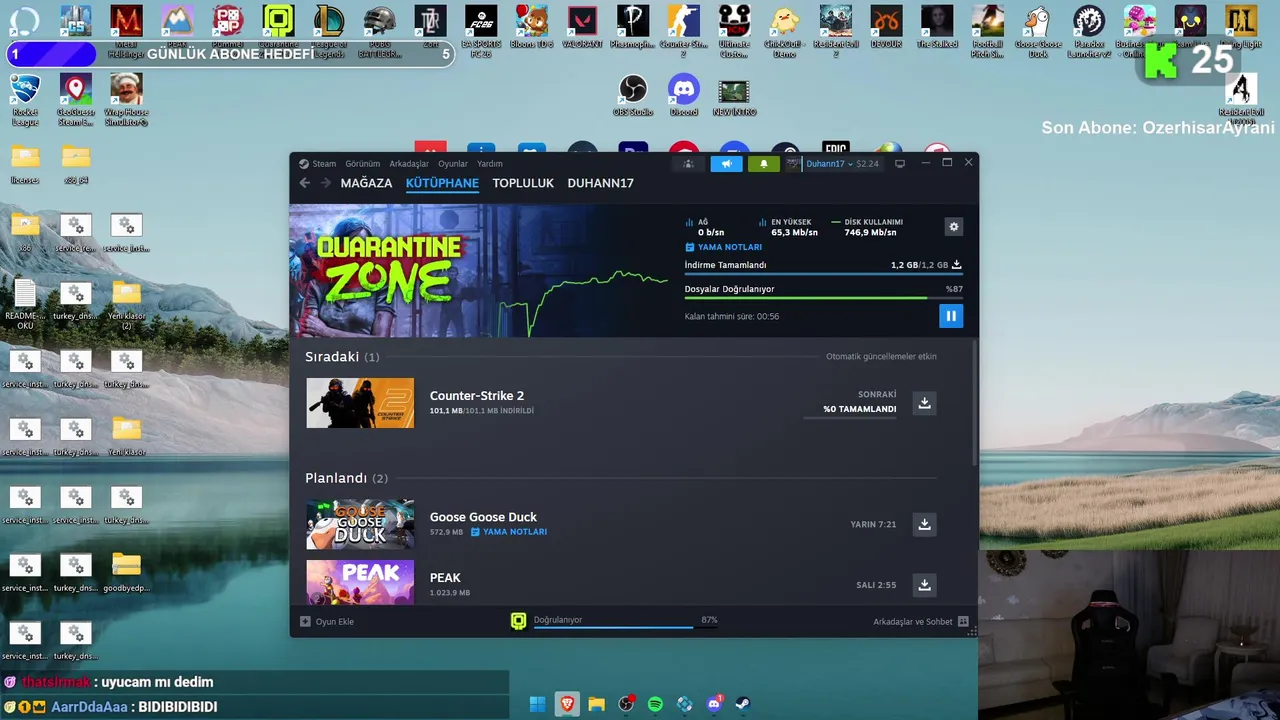
Task: Select Discord desktop shortcut
Action: pos(684,96)
